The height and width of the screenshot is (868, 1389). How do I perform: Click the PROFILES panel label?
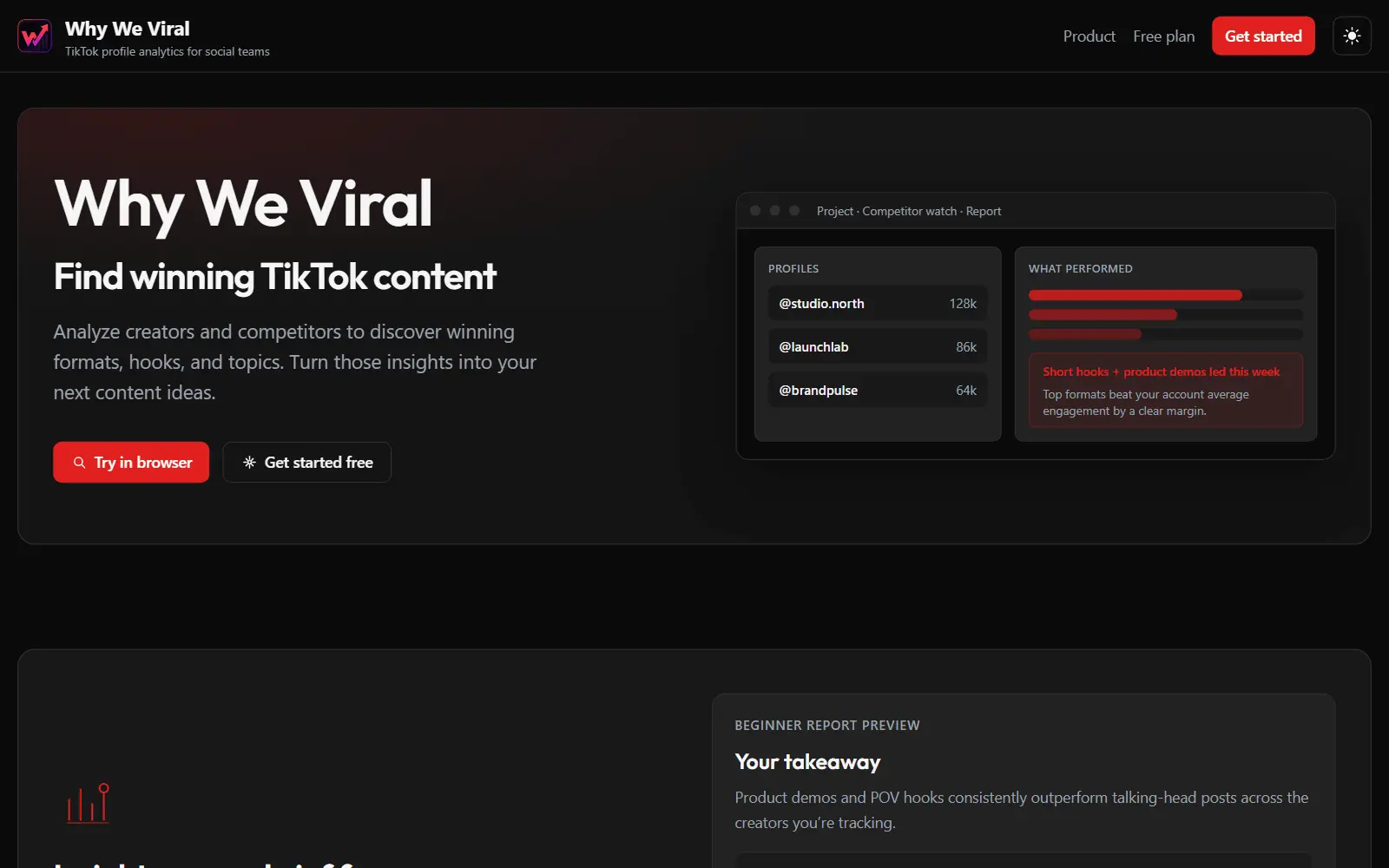point(793,268)
